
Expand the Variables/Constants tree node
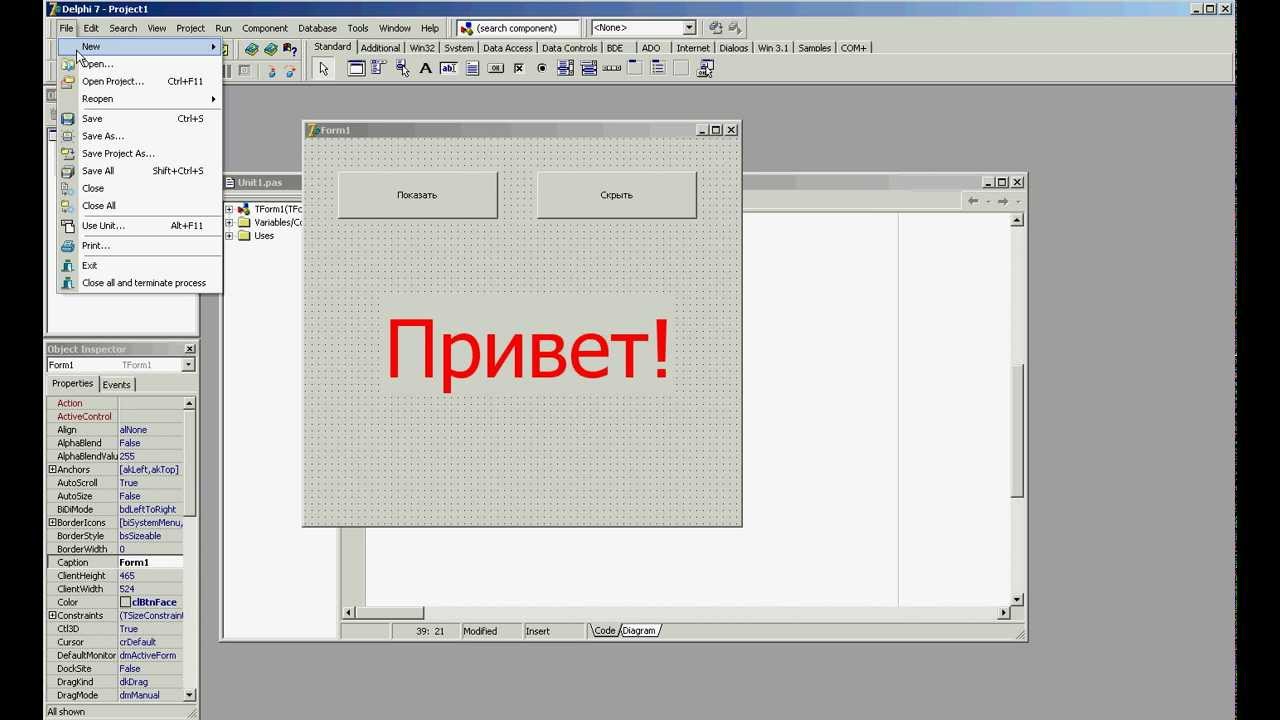coord(229,222)
